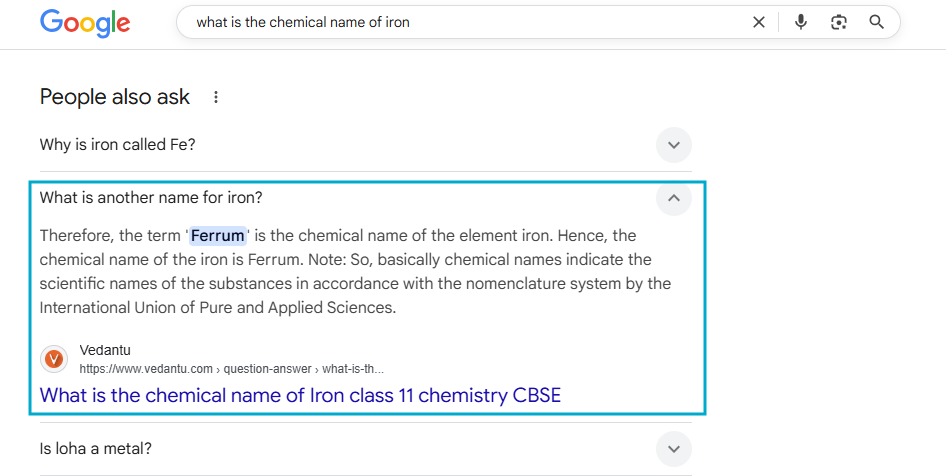Image resolution: width=946 pixels, height=476 pixels.
Task: Click the "People also ask" heading
Action: (115, 97)
